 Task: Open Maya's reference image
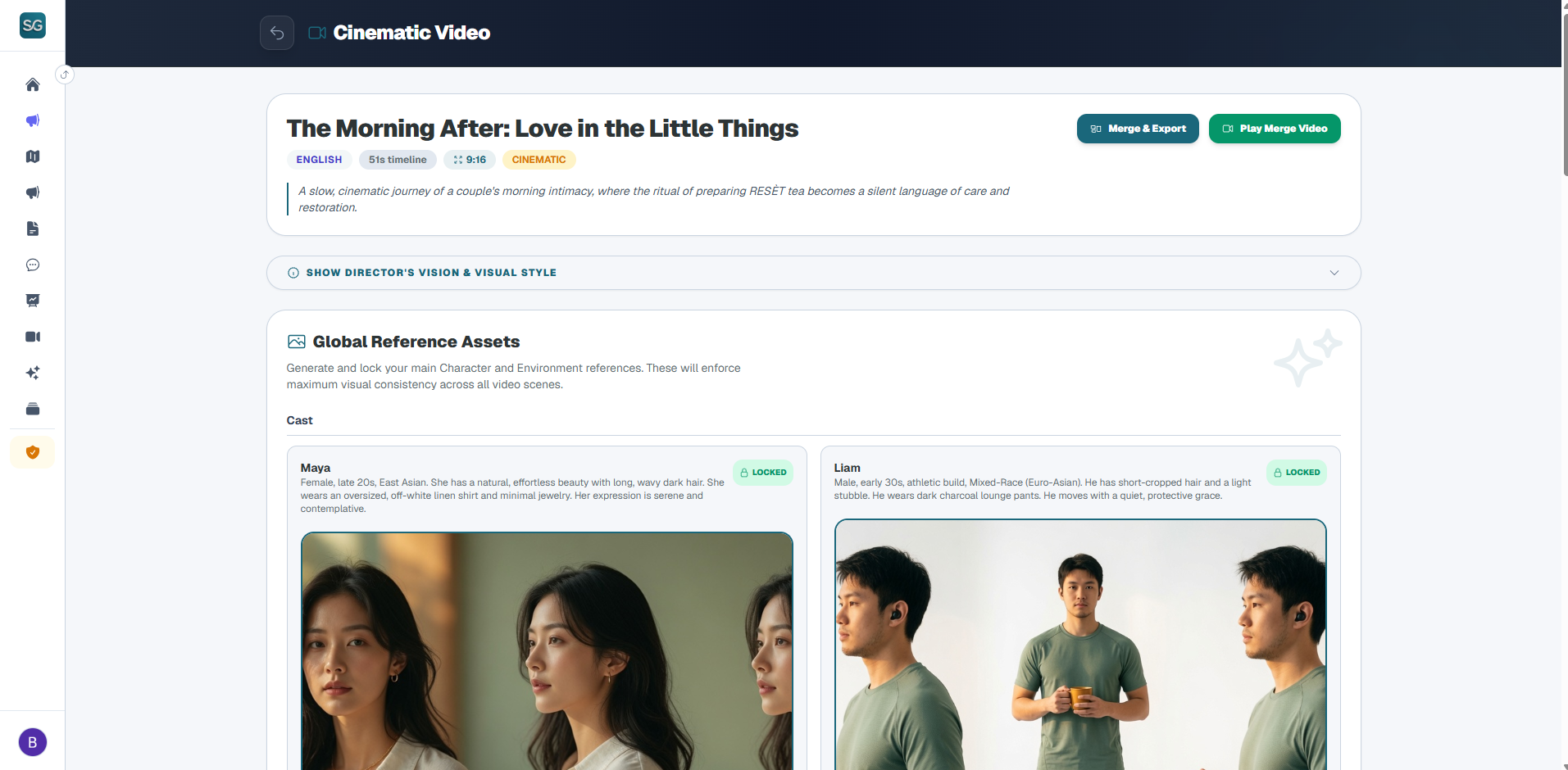pyautogui.click(x=547, y=651)
